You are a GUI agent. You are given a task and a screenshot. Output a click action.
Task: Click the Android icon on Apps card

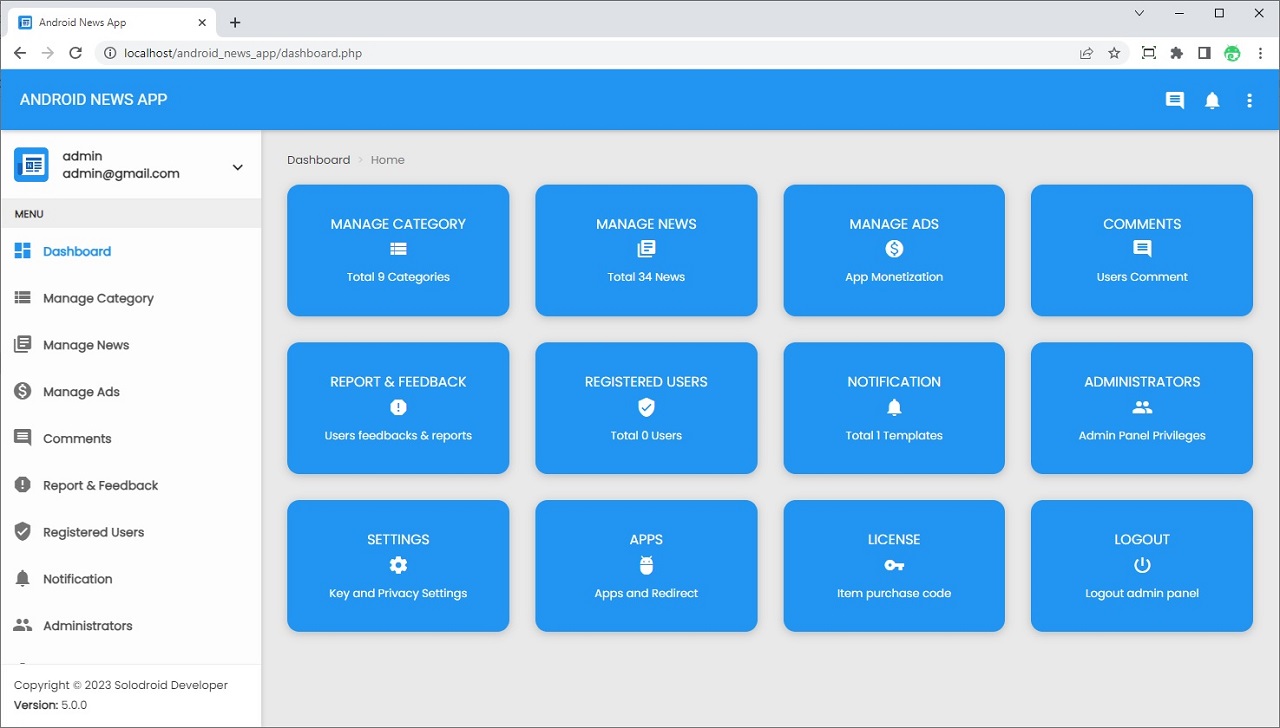pyautogui.click(x=646, y=565)
